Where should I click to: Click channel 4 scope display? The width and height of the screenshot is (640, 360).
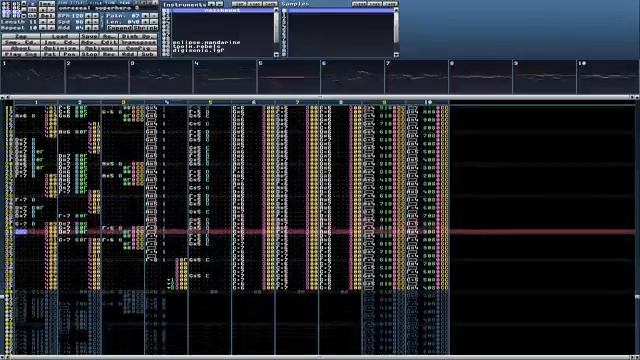(x=225, y=77)
